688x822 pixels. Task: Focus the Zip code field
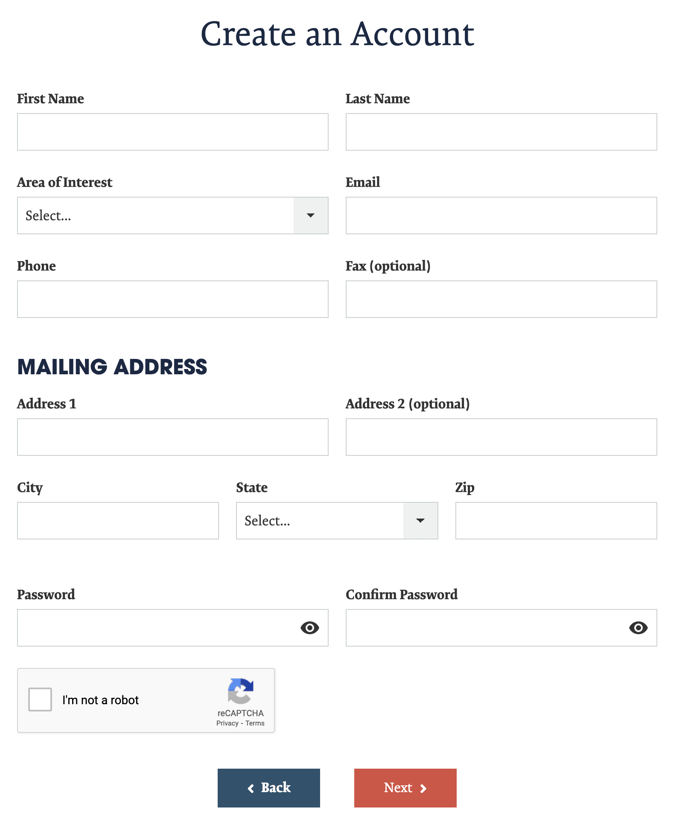click(556, 521)
